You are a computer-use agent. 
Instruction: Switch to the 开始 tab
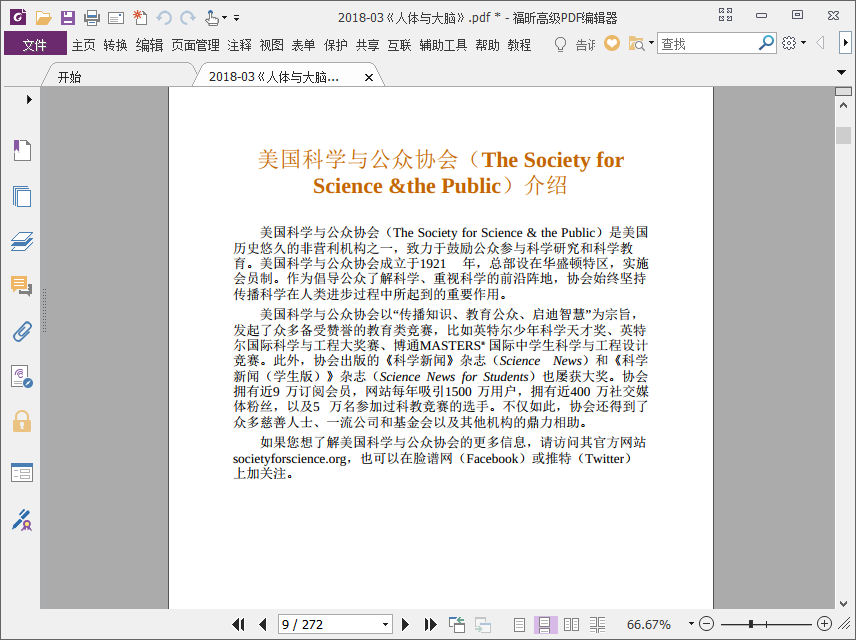69,77
